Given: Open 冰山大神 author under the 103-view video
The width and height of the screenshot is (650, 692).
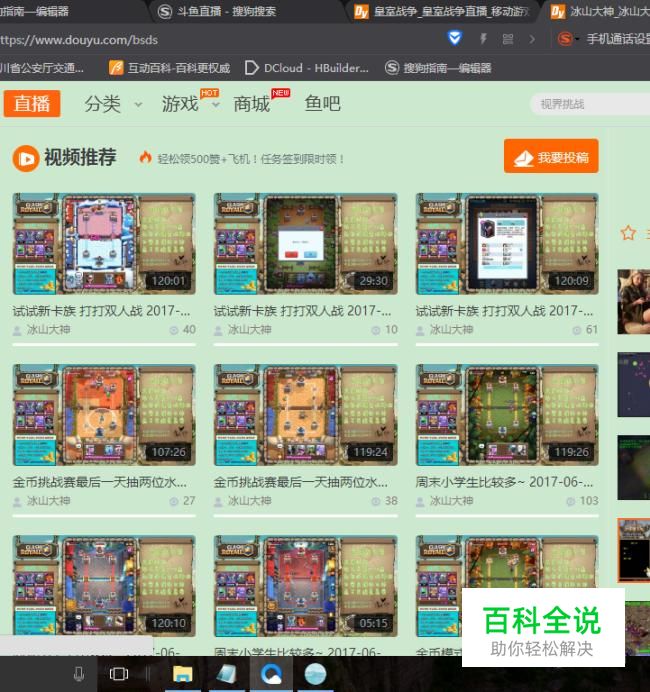Looking at the screenshot, I should 451,501.
